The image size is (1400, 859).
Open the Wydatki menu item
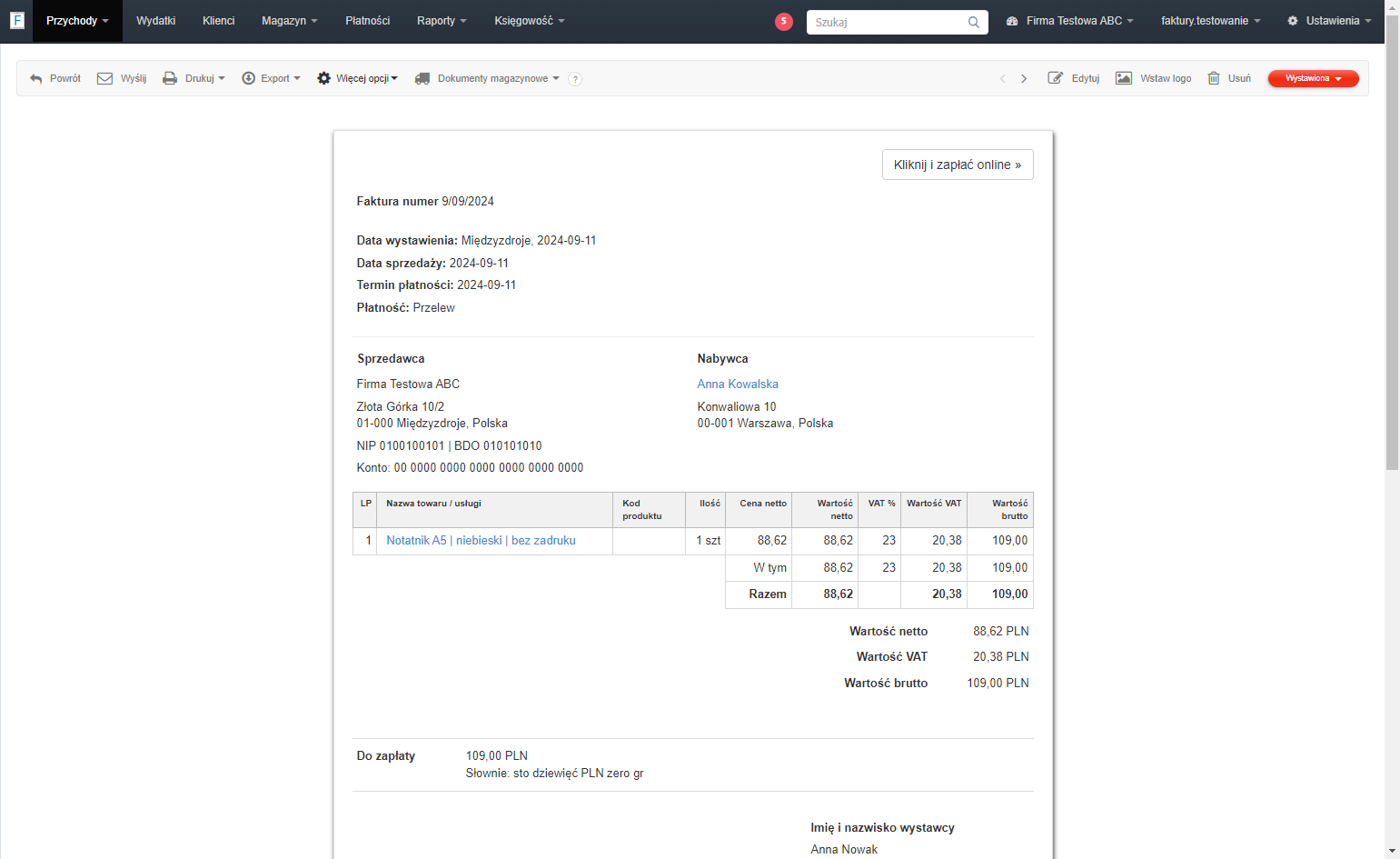pos(156,21)
